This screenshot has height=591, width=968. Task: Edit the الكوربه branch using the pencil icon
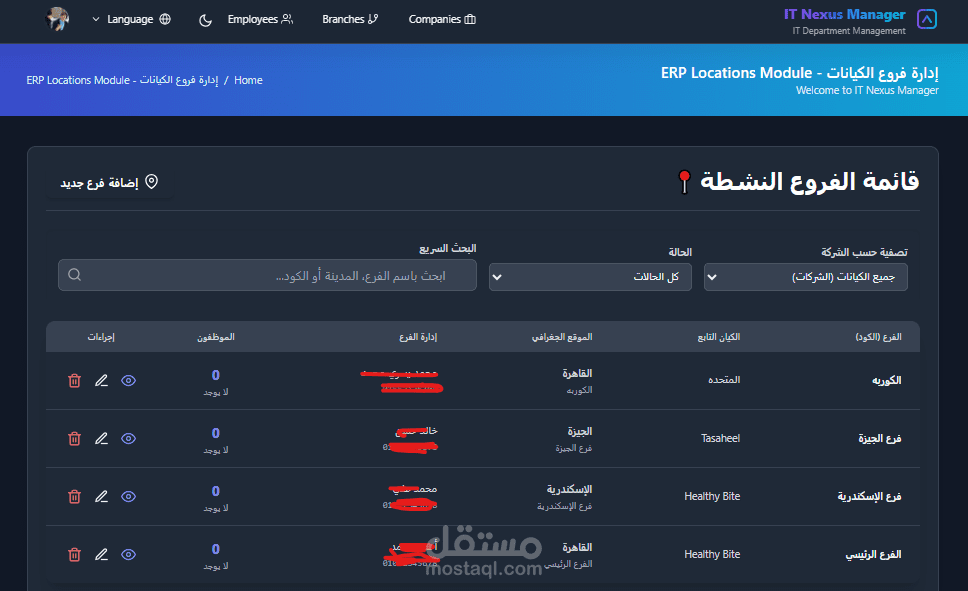101,381
